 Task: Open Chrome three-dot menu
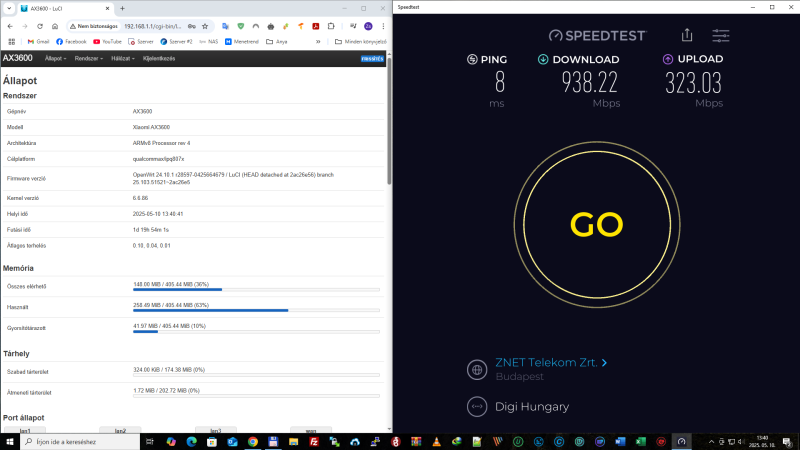point(383,27)
